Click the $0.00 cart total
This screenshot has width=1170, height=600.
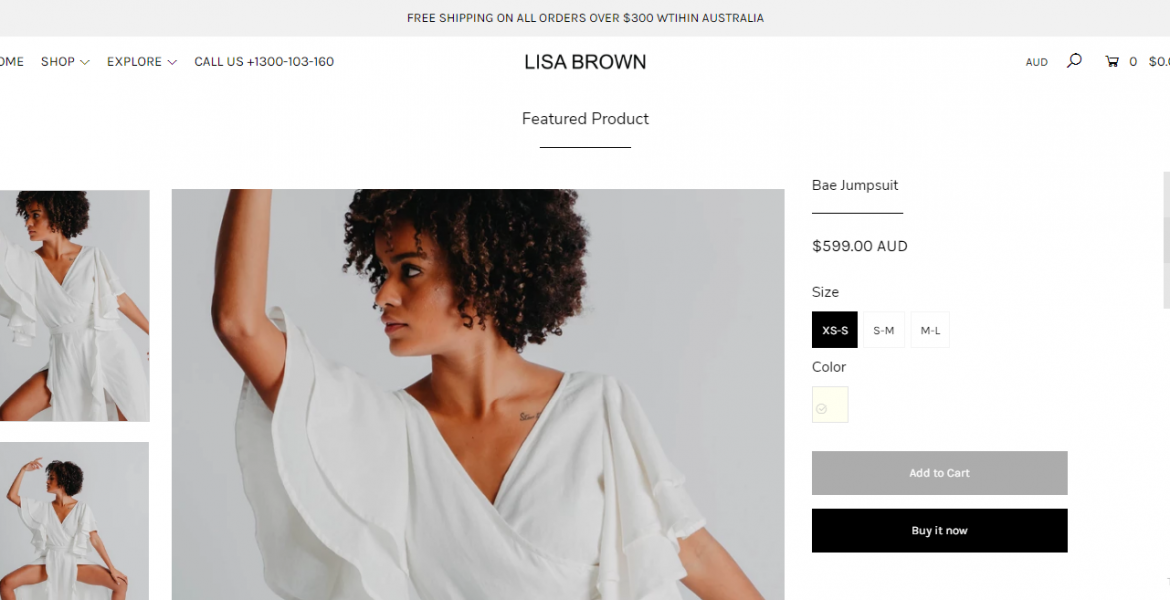[1159, 61]
